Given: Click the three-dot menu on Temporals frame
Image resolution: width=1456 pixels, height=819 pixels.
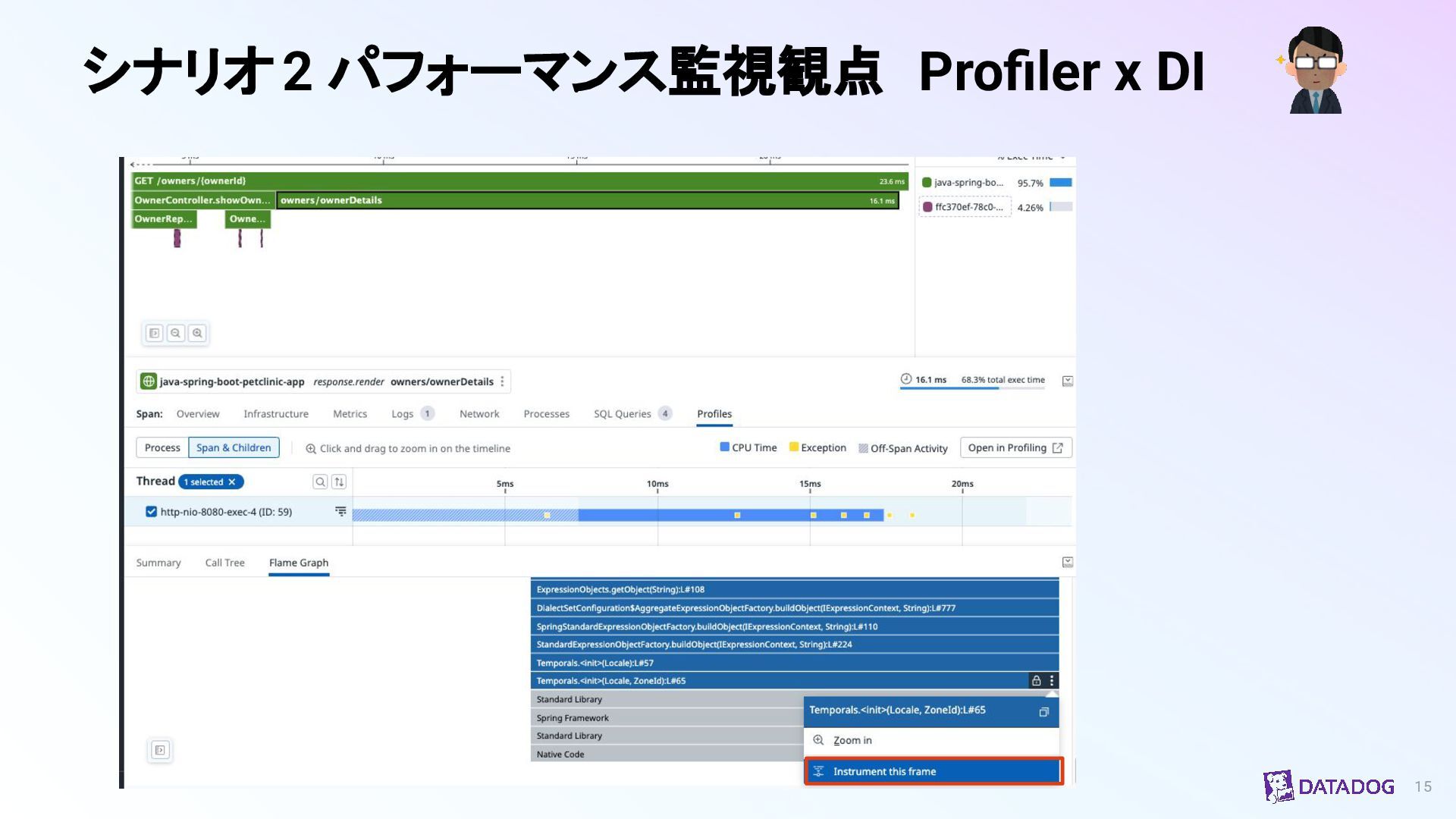Looking at the screenshot, I should tap(1052, 680).
